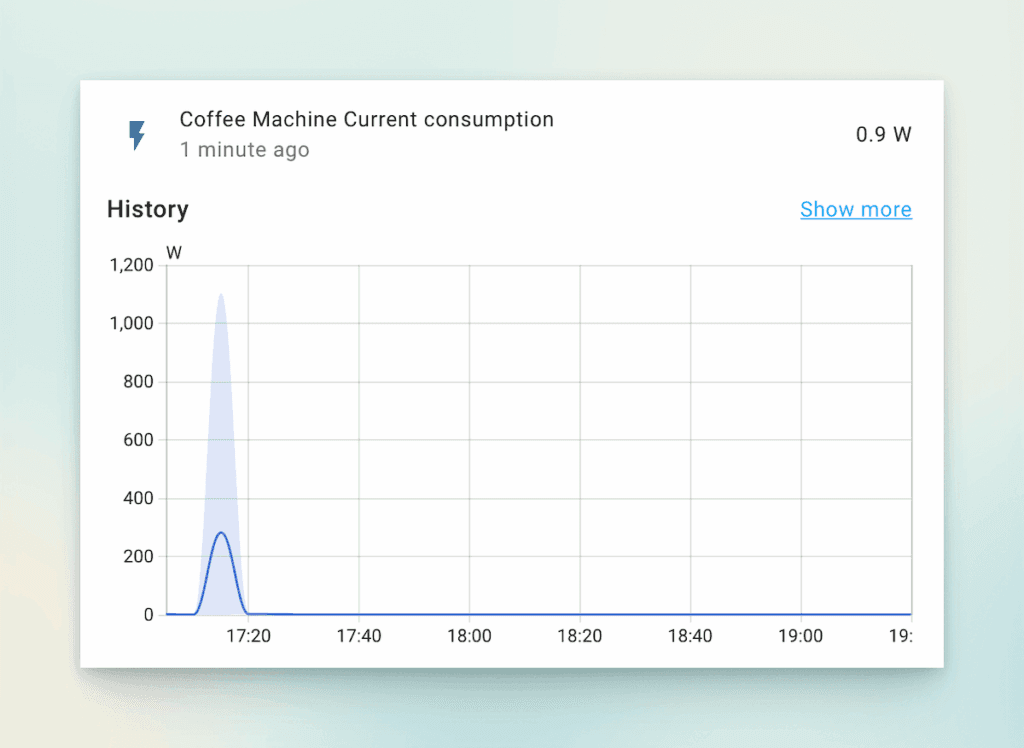Click the 0.9 W current reading
This screenshot has height=748, width=1024.
[884, 134]
